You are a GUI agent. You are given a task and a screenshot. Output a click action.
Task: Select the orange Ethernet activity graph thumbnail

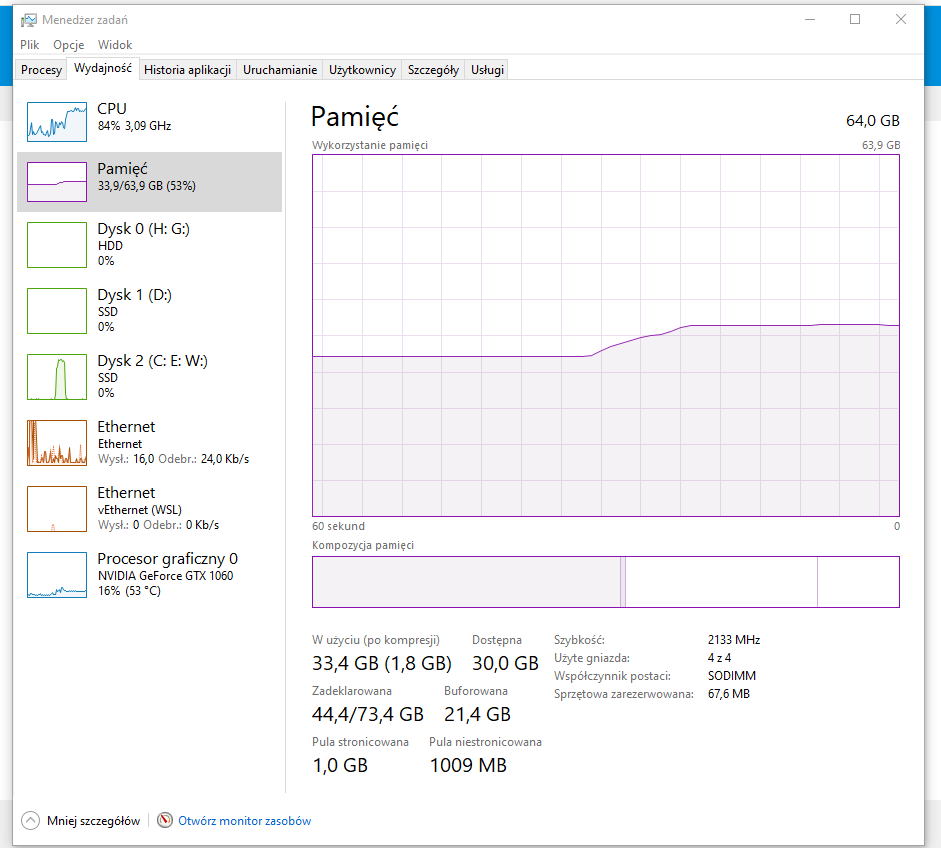pos(57,443)
